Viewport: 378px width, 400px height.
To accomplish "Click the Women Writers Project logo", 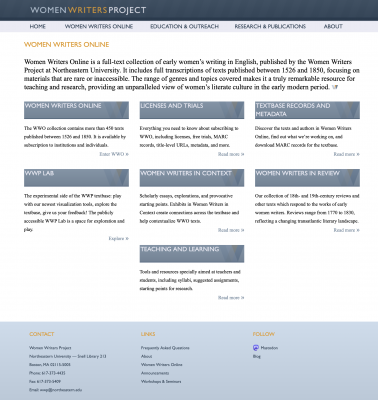I will pos(88,10).
